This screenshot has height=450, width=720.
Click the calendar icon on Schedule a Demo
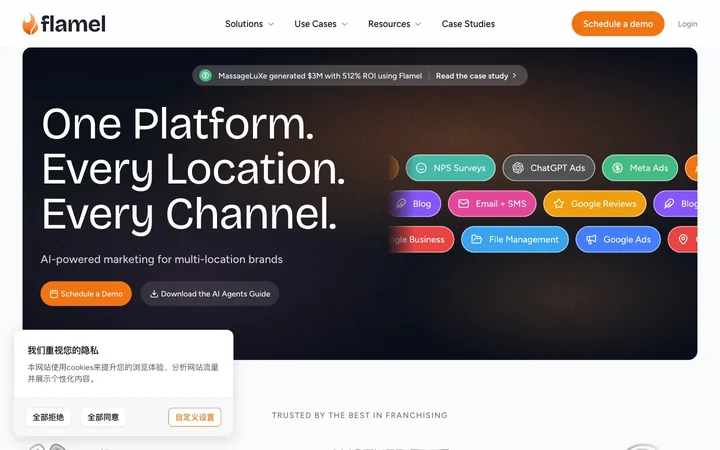pyautogui.click(x=54, y=294)
